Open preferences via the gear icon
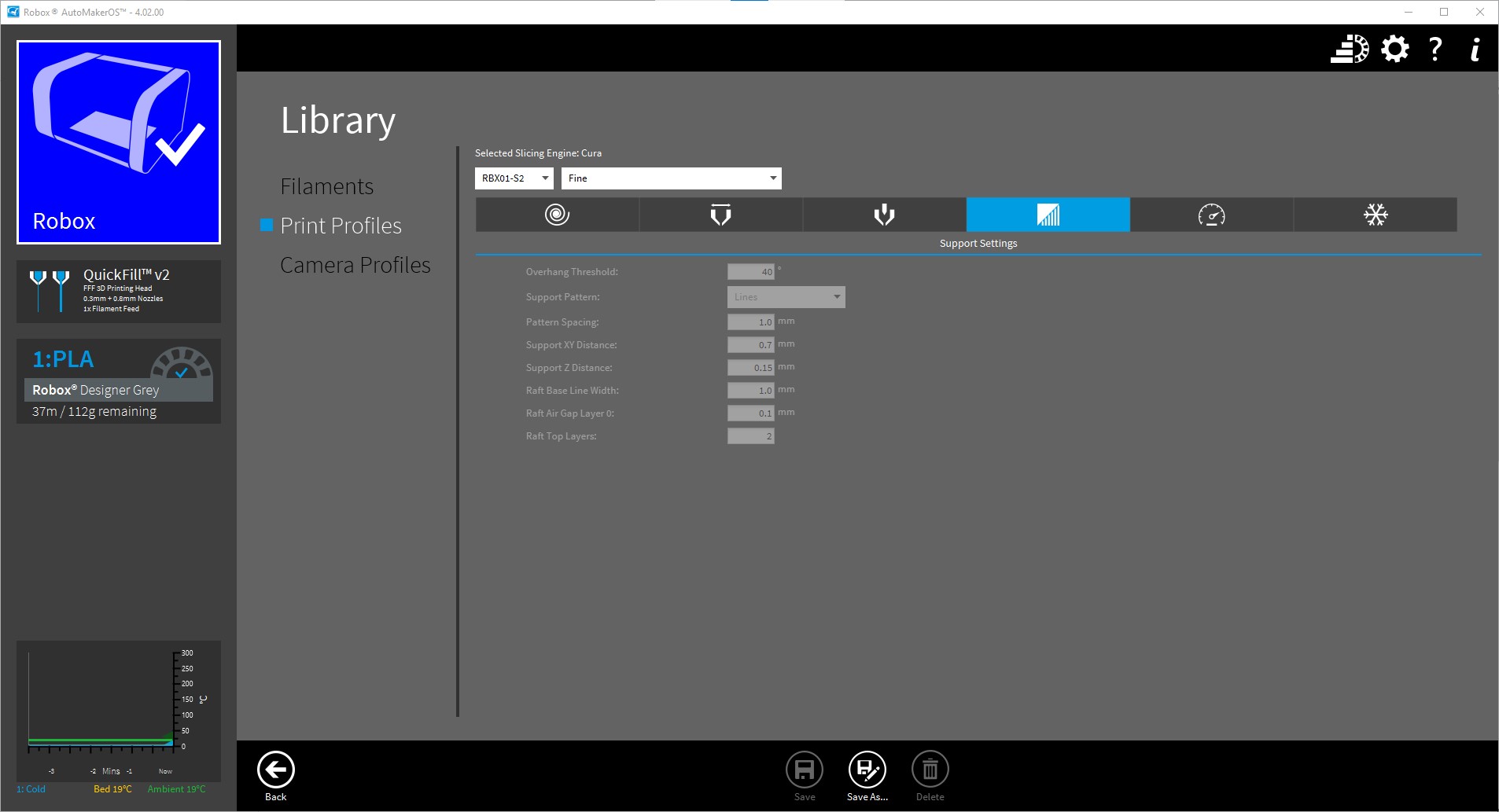 point(1394,49)
